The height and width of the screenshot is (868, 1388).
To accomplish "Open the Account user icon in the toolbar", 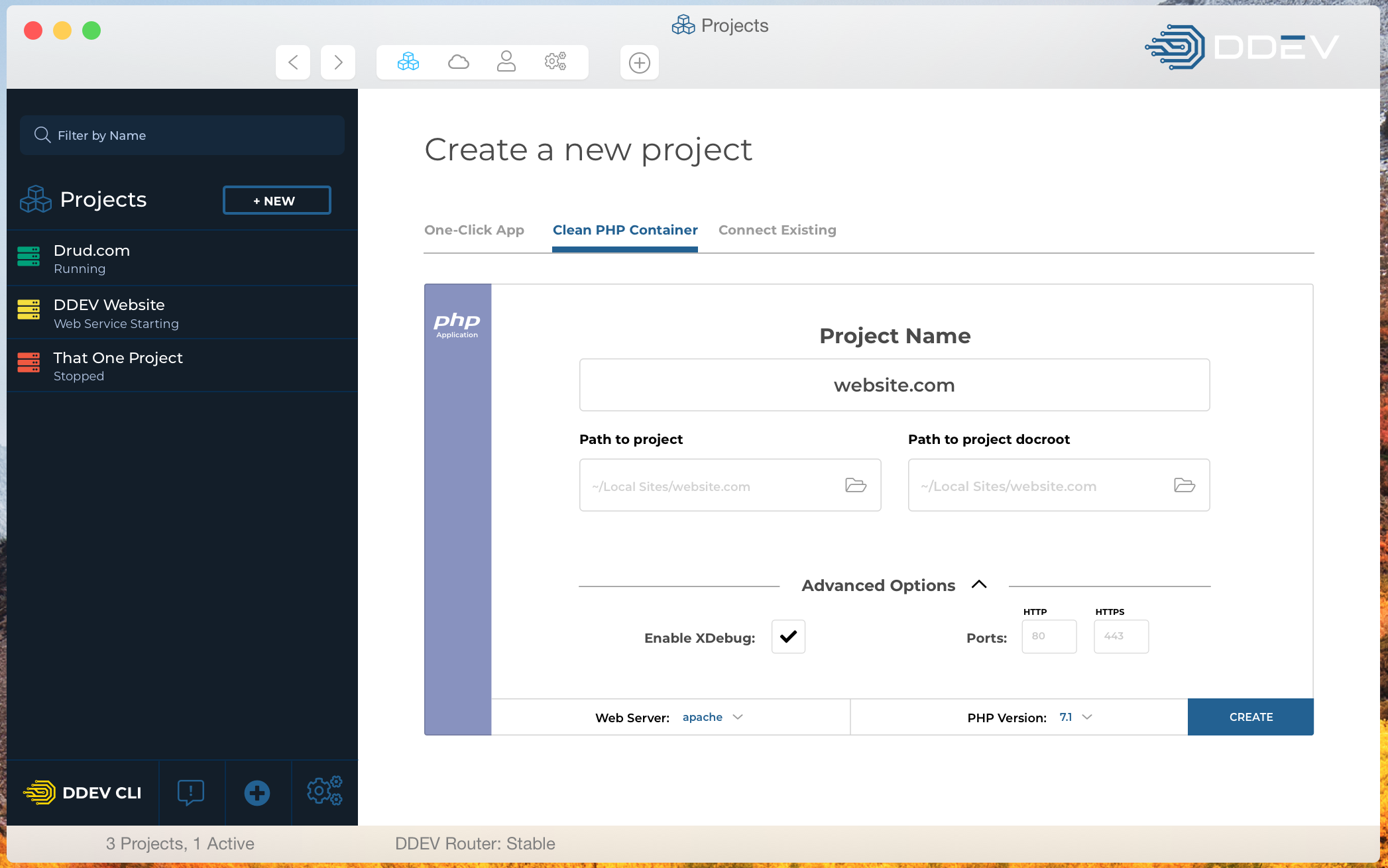I will pos(506,62).
